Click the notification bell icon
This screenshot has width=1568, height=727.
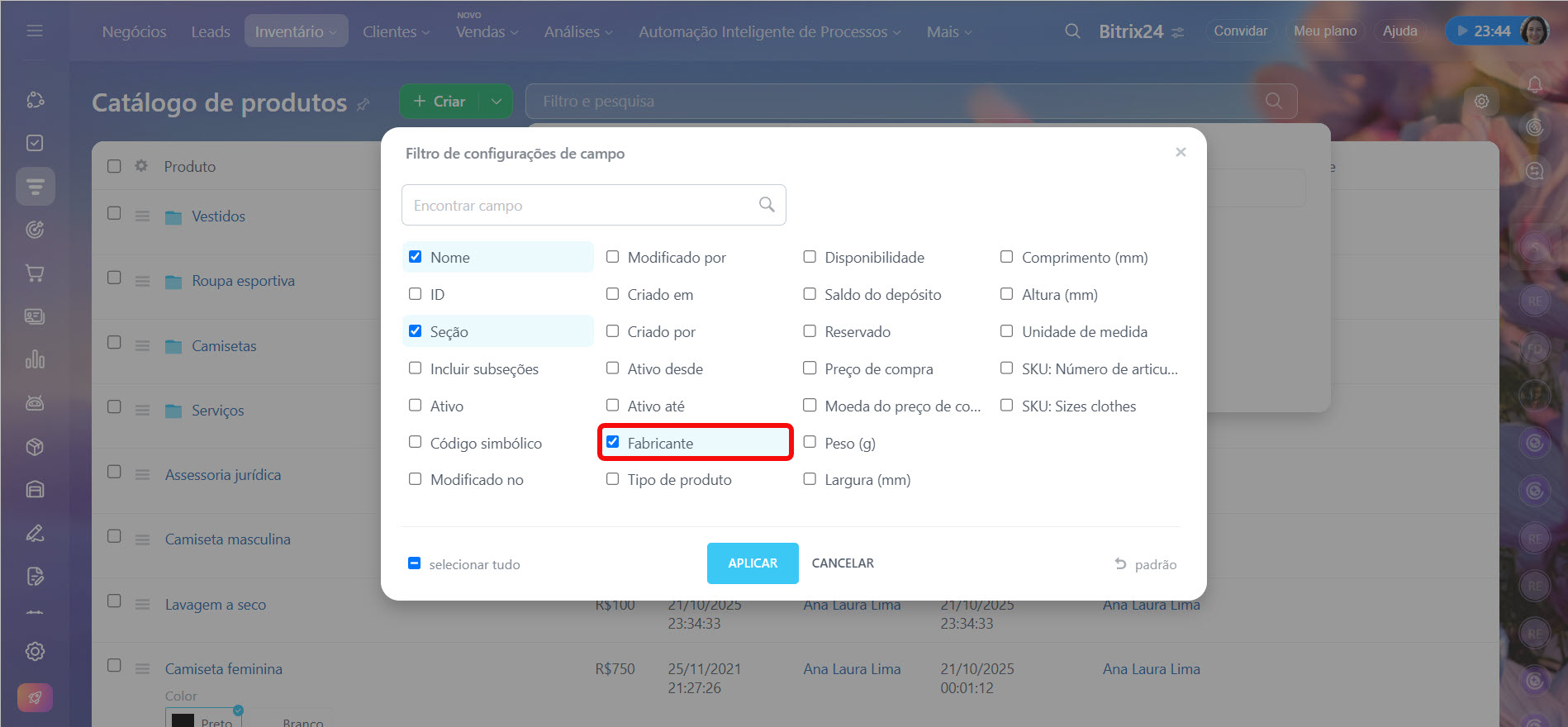click(1534, 84)
